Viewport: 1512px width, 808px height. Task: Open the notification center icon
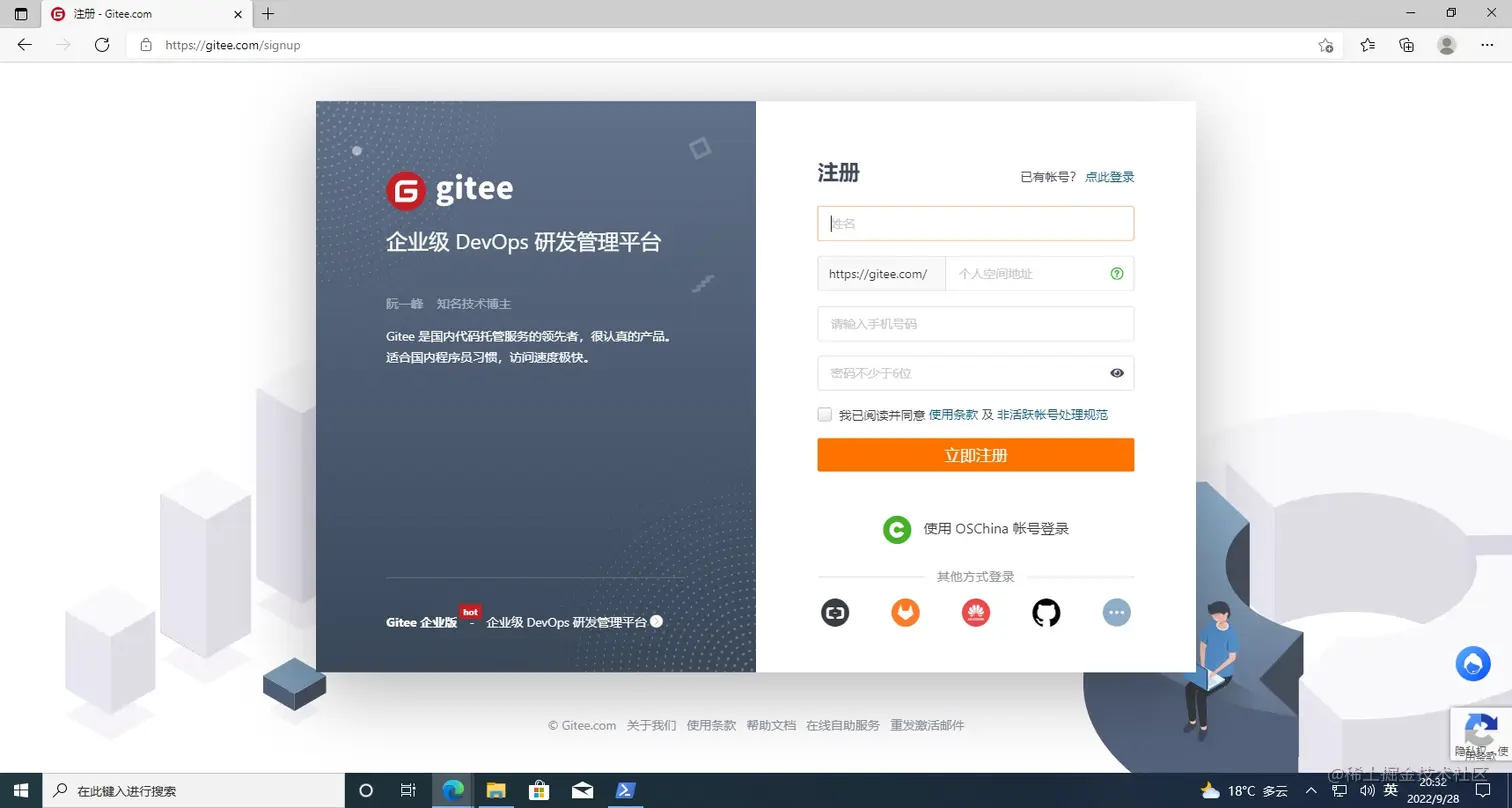click(x=1483, y=791)
